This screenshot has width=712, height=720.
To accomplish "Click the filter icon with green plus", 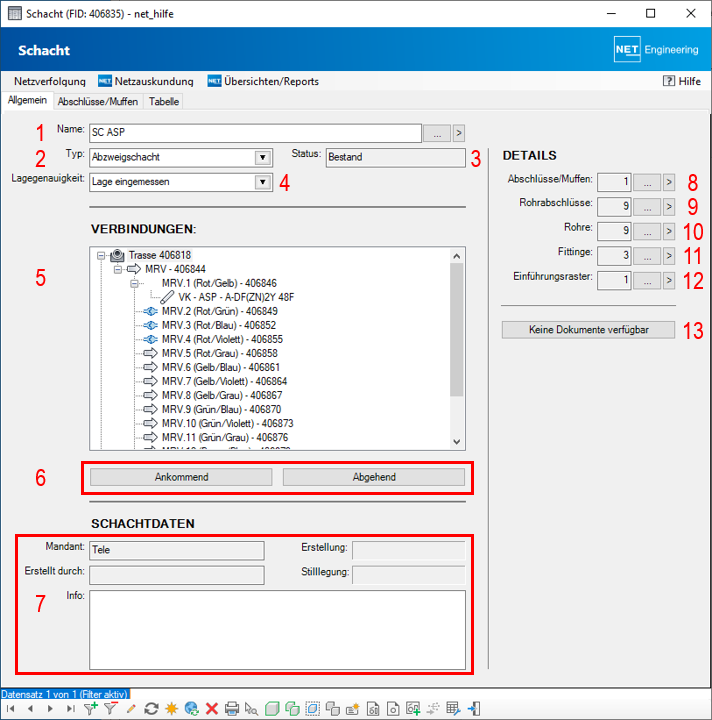I will 91,709.
